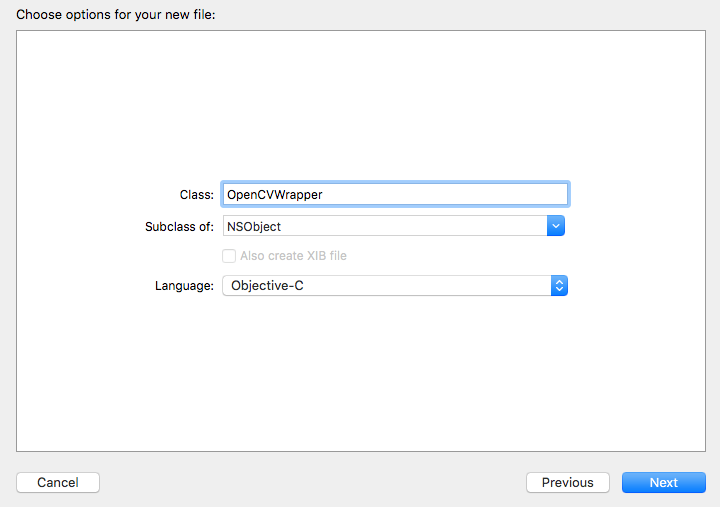
Task: Go back with the Previous button
Action: point(567,482)
